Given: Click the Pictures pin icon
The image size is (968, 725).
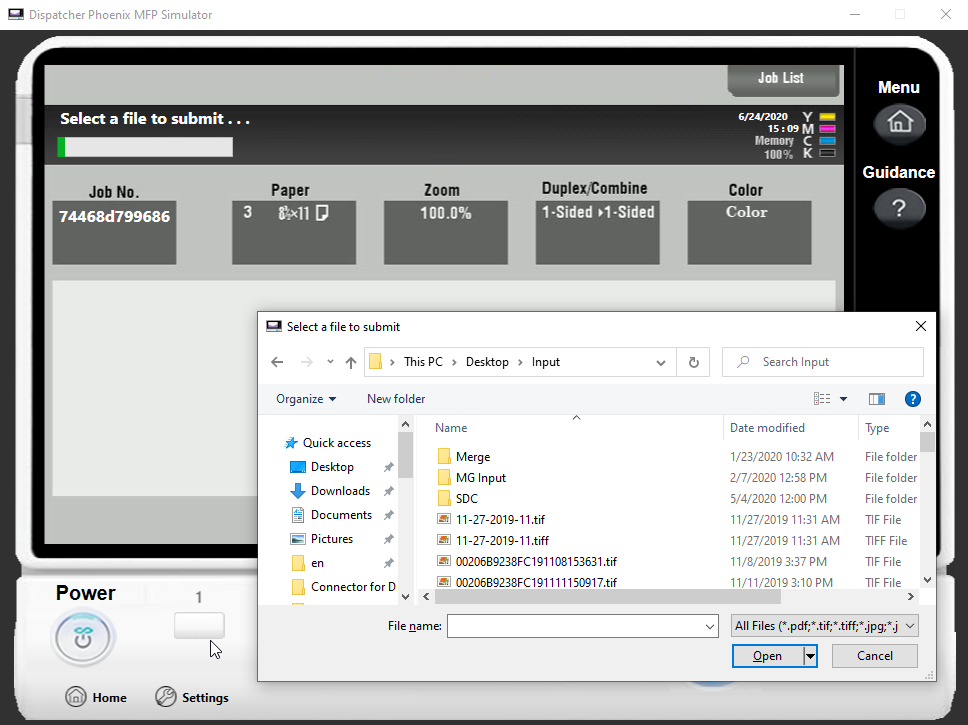Looking at the screenshot, I should coord(388,540).
